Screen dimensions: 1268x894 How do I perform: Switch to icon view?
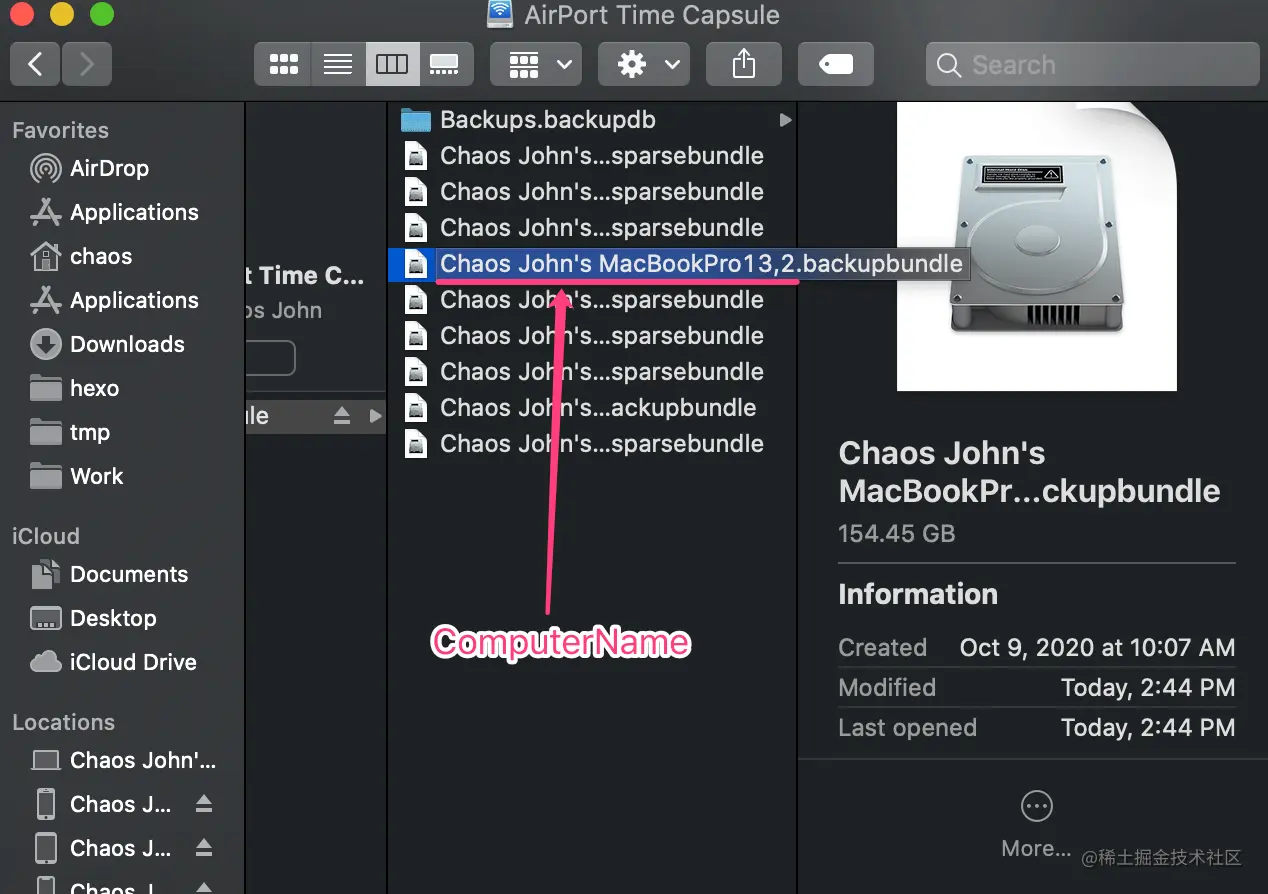point(284,65)
